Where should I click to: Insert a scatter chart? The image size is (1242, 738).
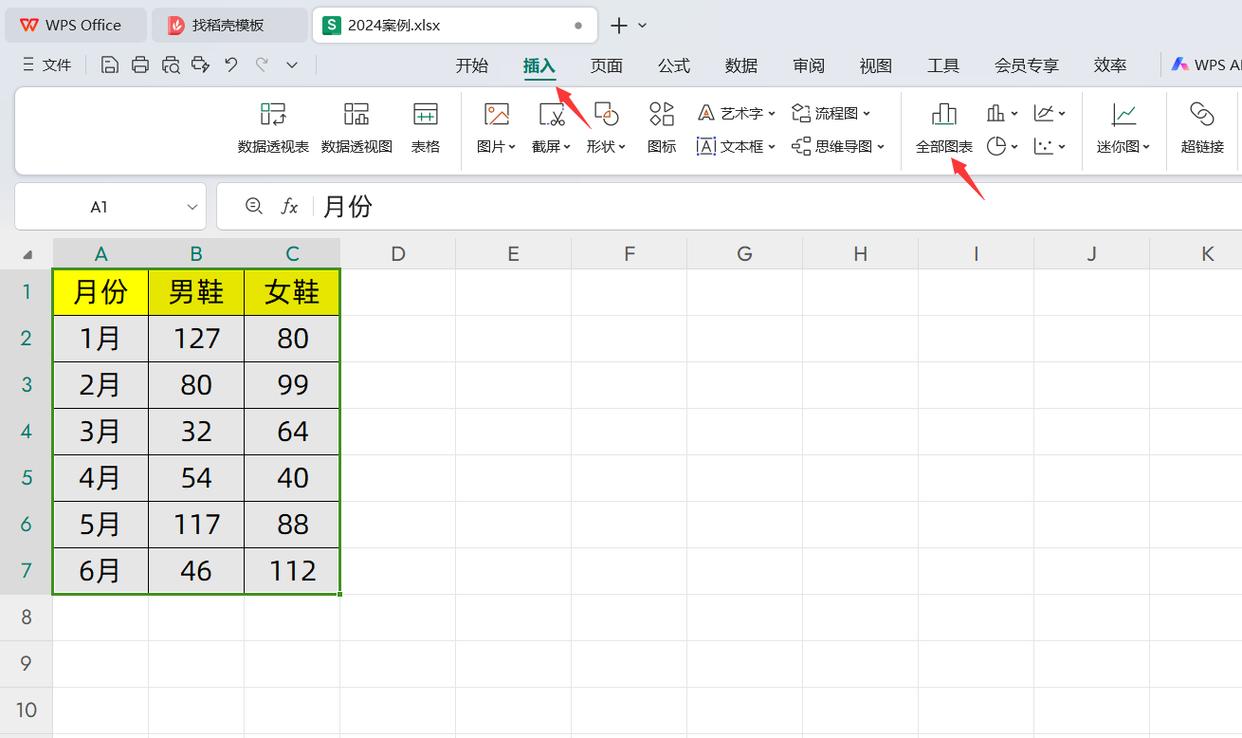click(x=1049, y=146)
